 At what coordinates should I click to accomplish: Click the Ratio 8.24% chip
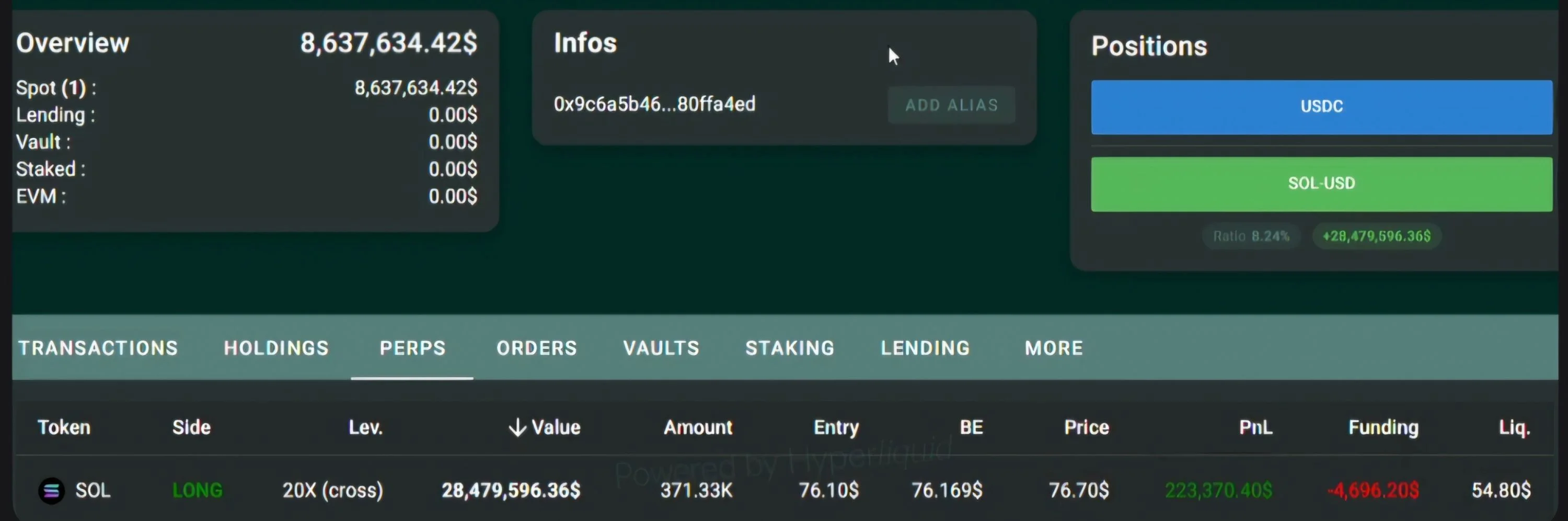click(1251, 236)
